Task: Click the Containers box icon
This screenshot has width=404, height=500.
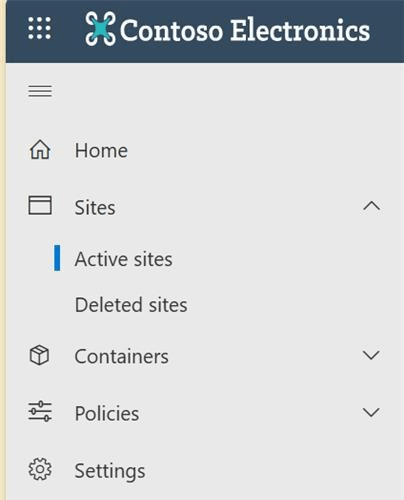Action: pyautogui.click(x=39, y=355)
